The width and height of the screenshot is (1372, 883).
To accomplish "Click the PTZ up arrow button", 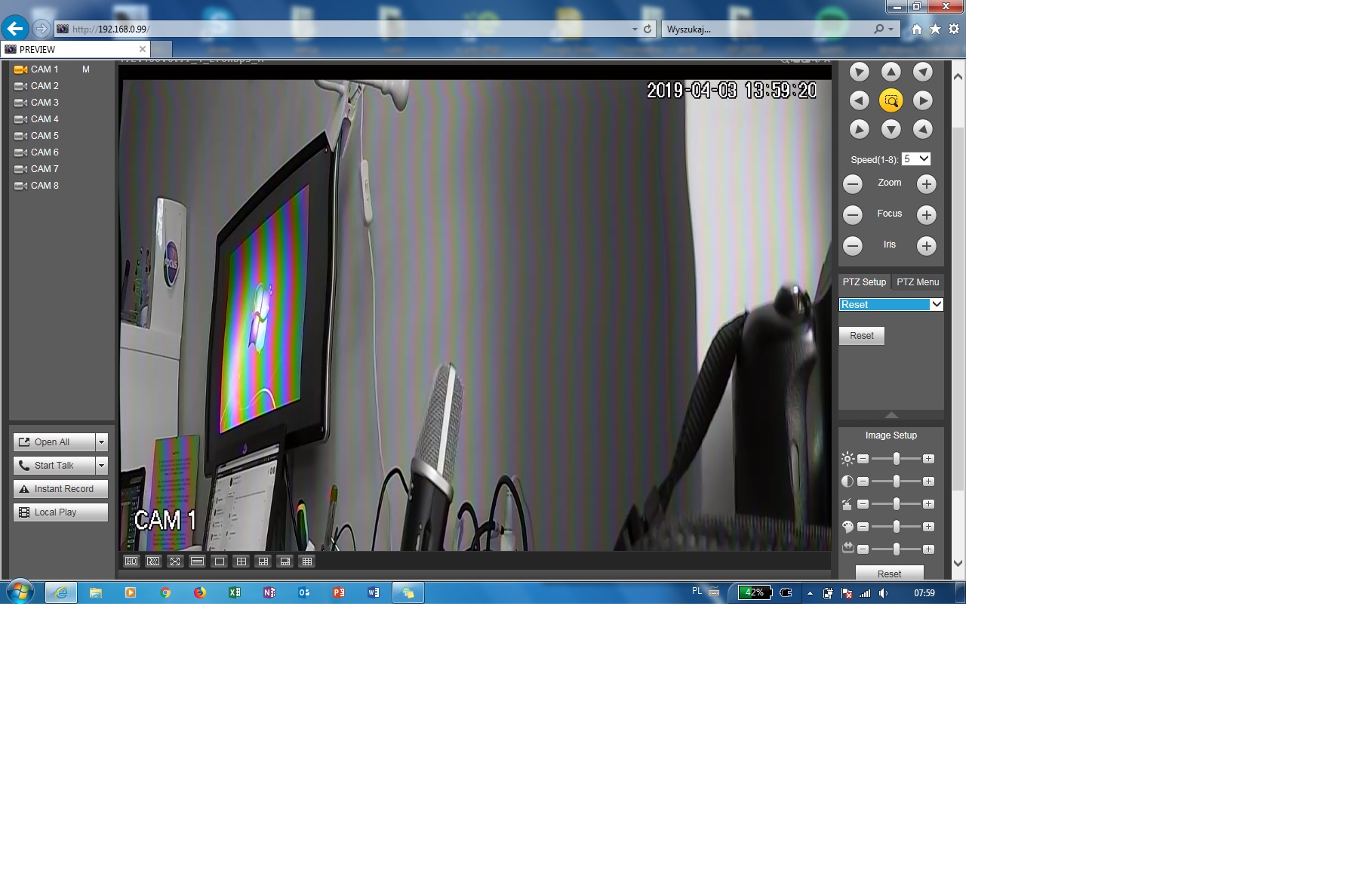I will 891,72.
